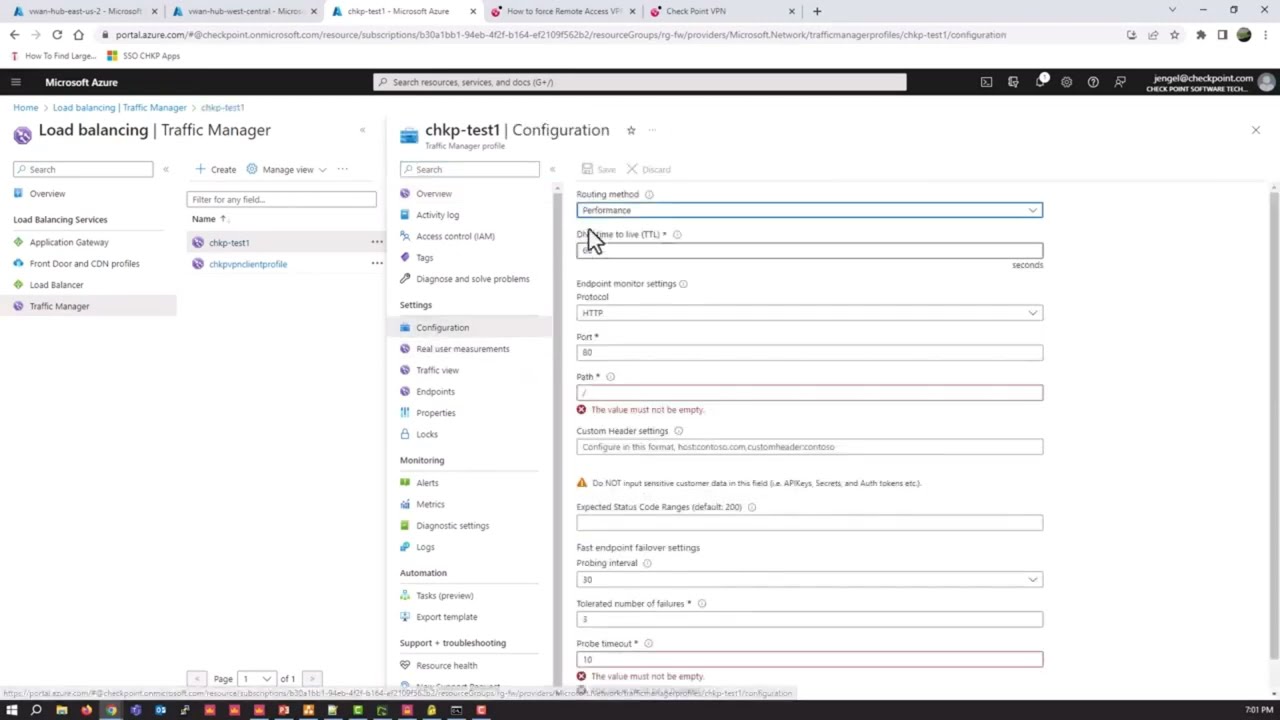This screenshot has height=720, width=1280.
Task: Collapse the chkp-test1 resource menu
Action: coord(552,169)
